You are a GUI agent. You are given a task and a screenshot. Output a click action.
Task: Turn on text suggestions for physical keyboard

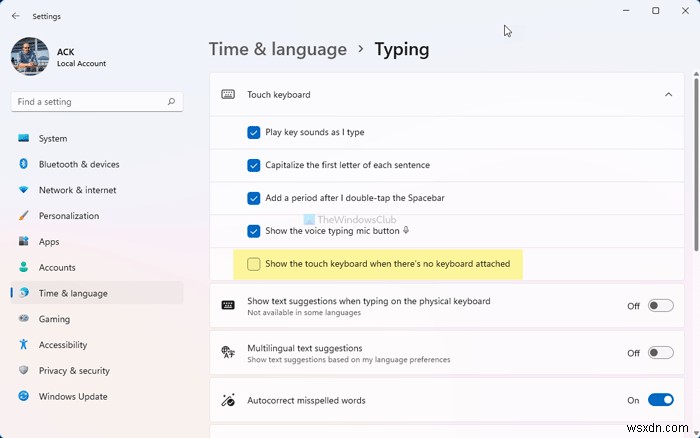[x=661, y=306]
